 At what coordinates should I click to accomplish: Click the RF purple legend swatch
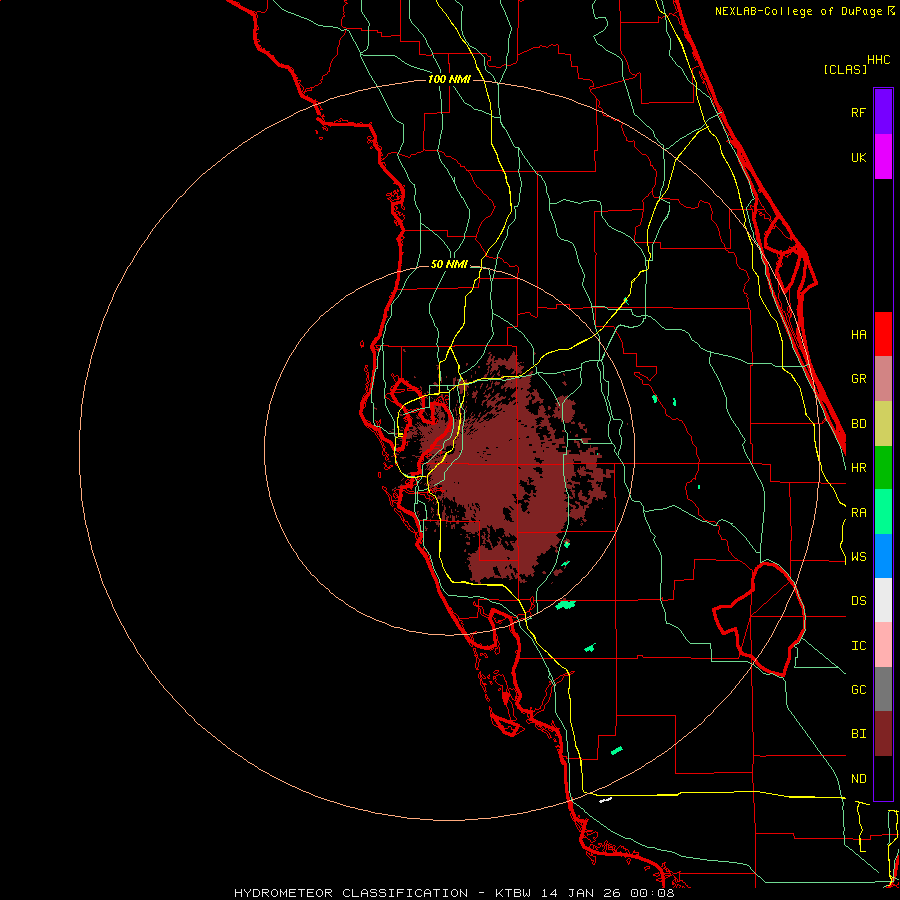click(883, 112)
